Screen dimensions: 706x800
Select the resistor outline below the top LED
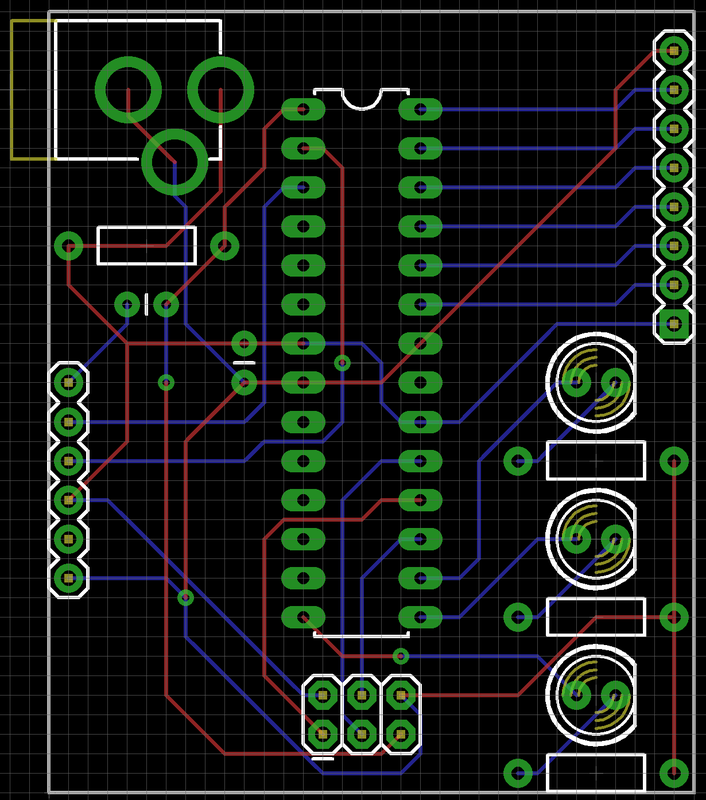(x=596, y=461)
